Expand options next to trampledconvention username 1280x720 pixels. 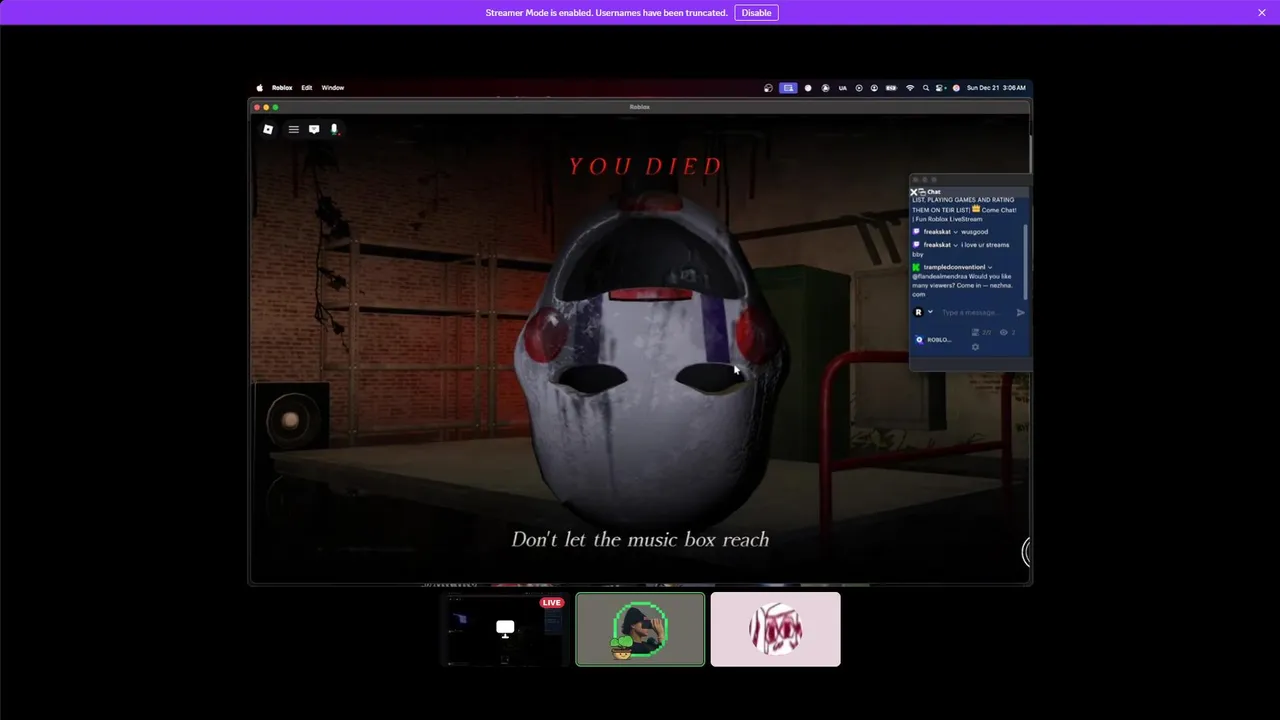[990, 267]
